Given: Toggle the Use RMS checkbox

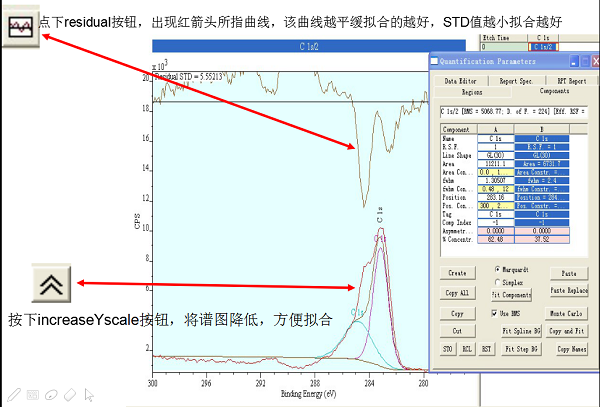Looking at the screenshot, I should point(495,313).
